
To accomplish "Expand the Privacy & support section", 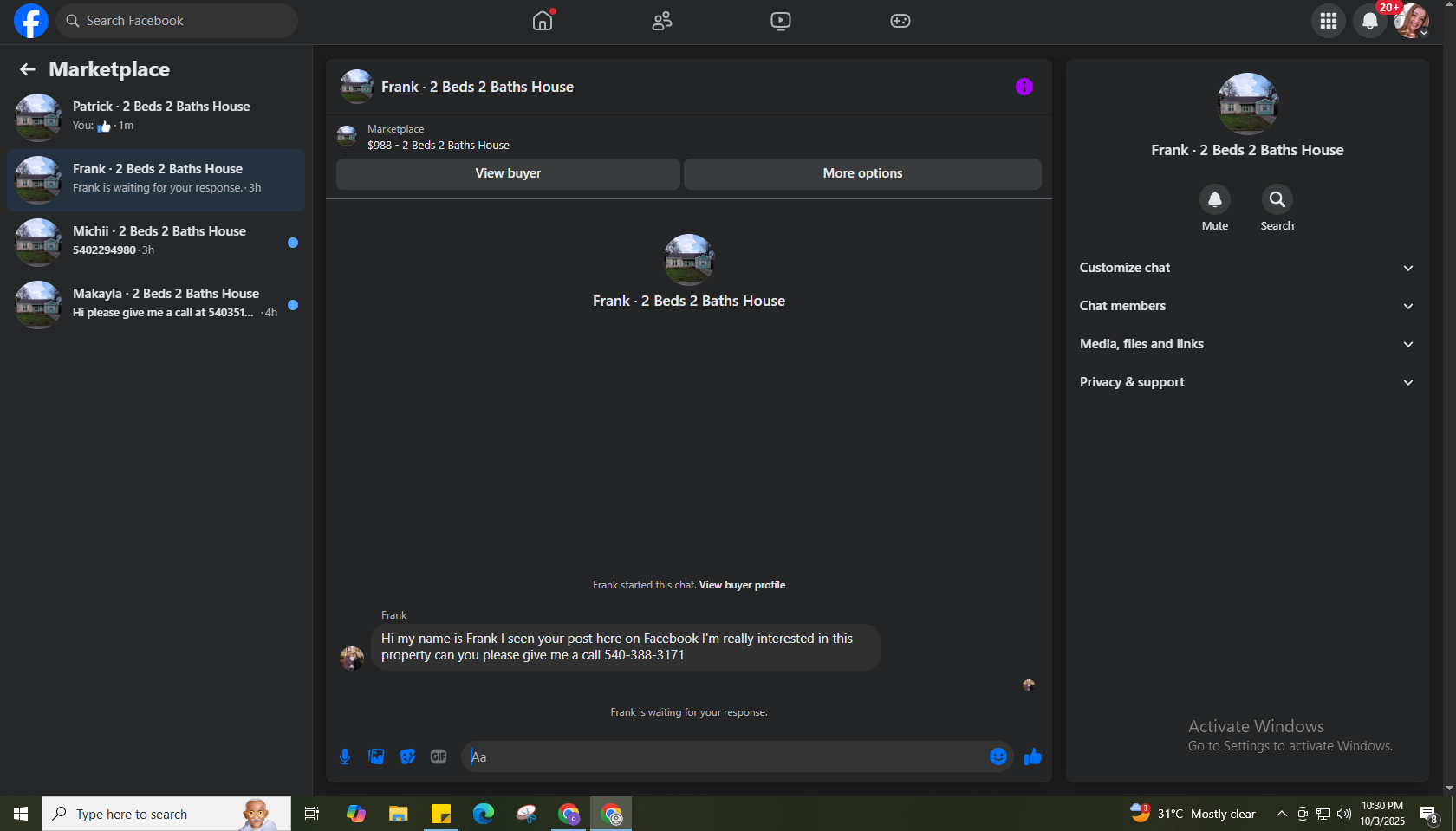I will (x=1247, y=382).
